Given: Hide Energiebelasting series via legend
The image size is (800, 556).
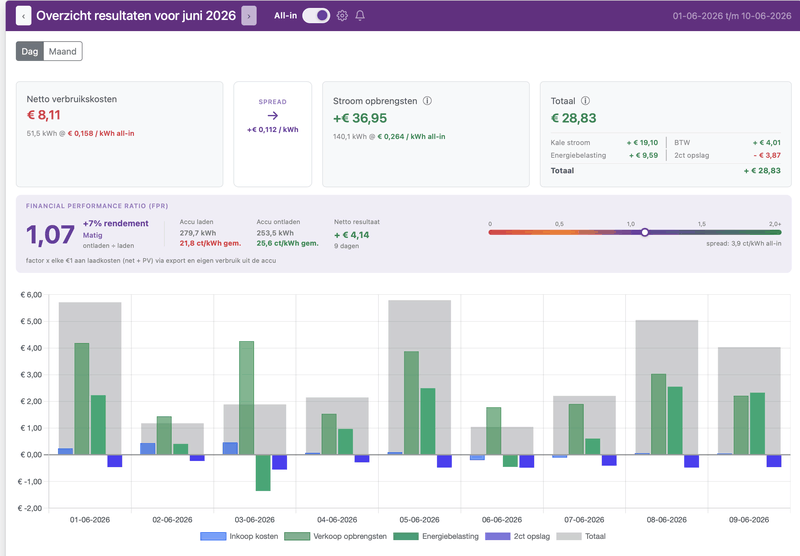Looking at the screenshot, I should pos(436,536).
